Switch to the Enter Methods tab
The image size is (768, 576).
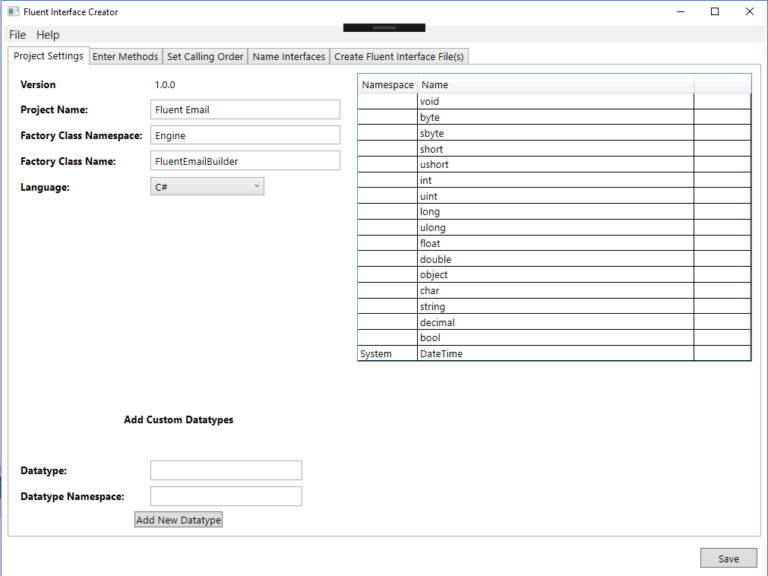[x=125, y=56]
